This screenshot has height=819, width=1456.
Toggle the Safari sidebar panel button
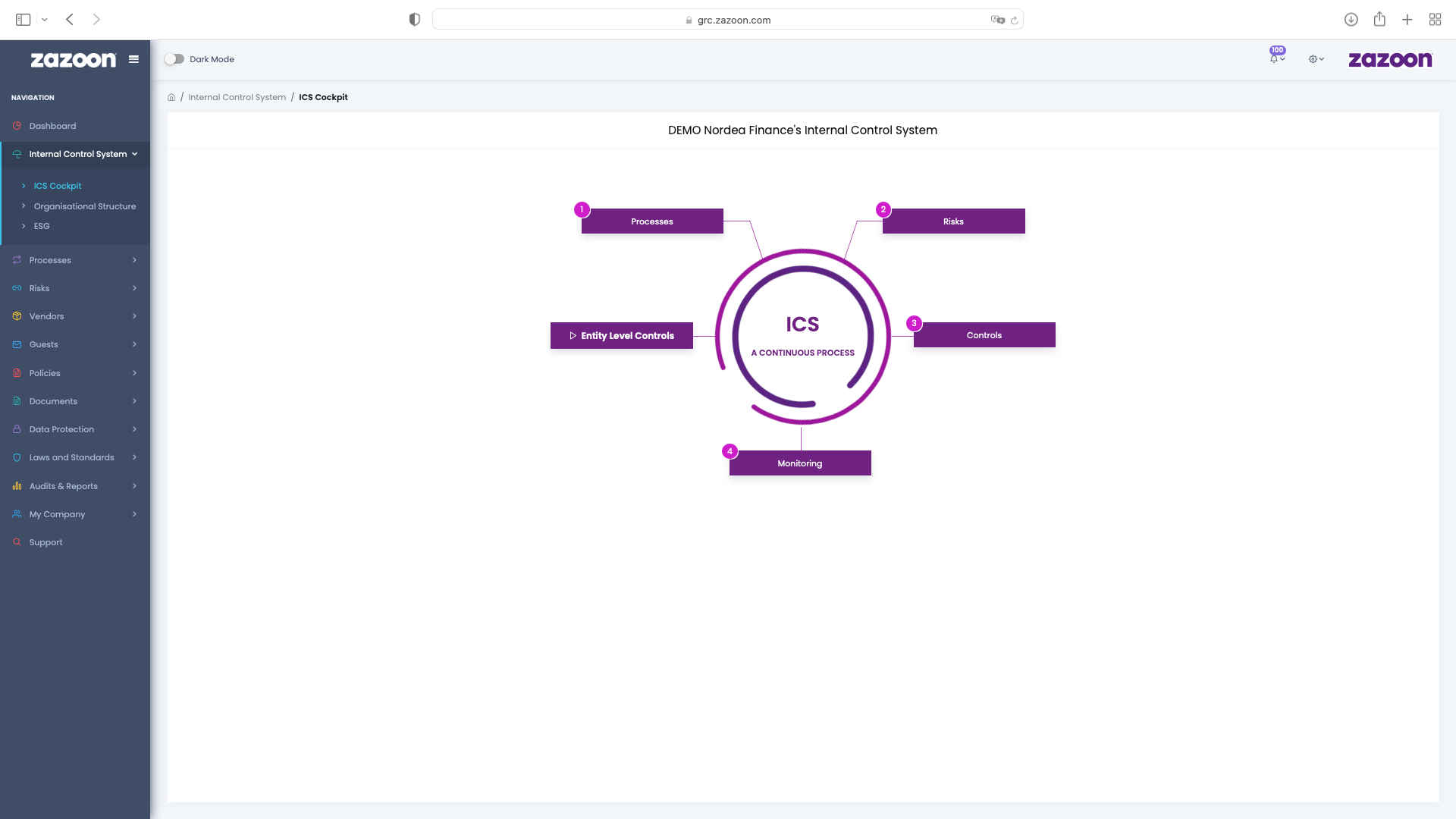point(24,20)
